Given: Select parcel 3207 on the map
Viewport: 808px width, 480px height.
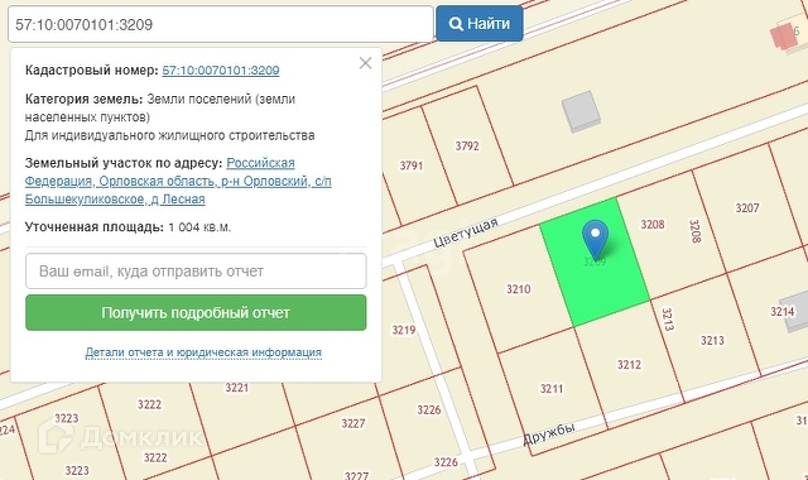Looking at the screenshot, I should tap(747, 208).
